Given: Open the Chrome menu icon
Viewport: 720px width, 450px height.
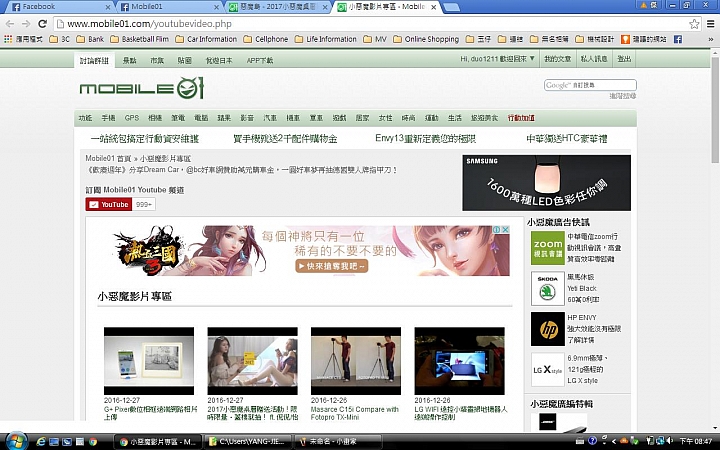Looking at the screenshot, I should point(710,24).
